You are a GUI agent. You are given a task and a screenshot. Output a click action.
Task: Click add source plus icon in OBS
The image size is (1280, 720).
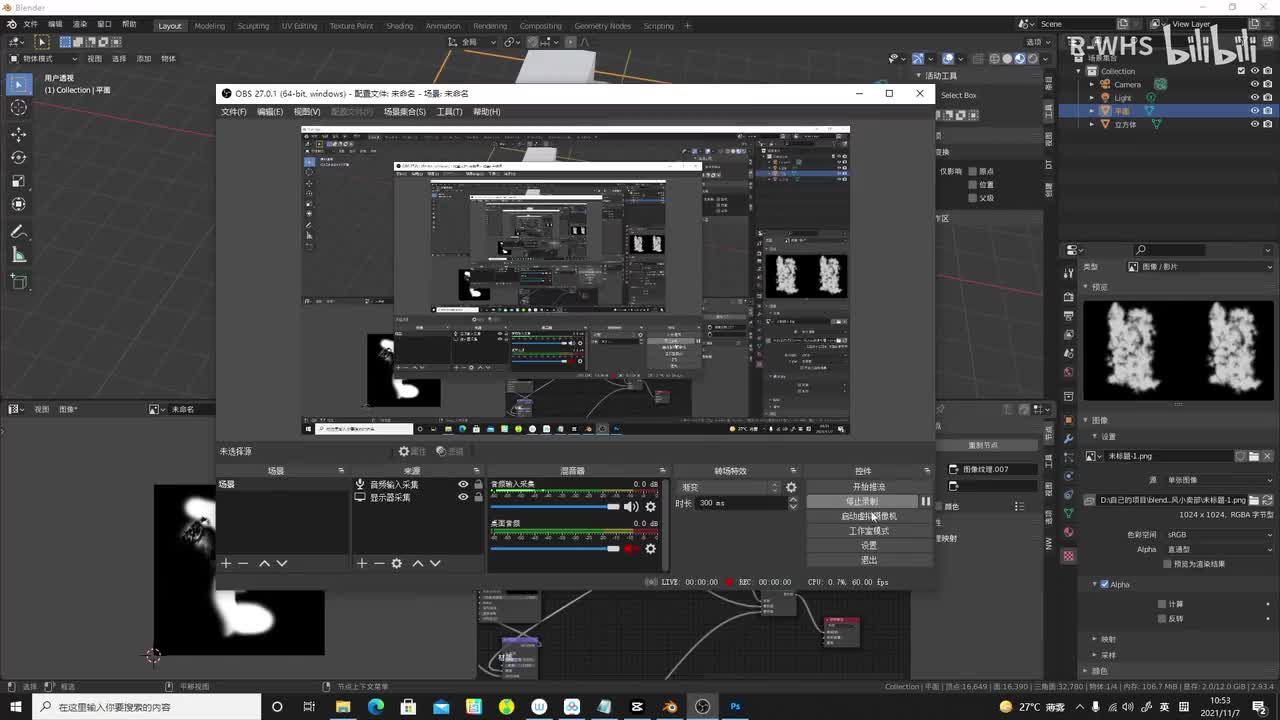coord(362,563)
